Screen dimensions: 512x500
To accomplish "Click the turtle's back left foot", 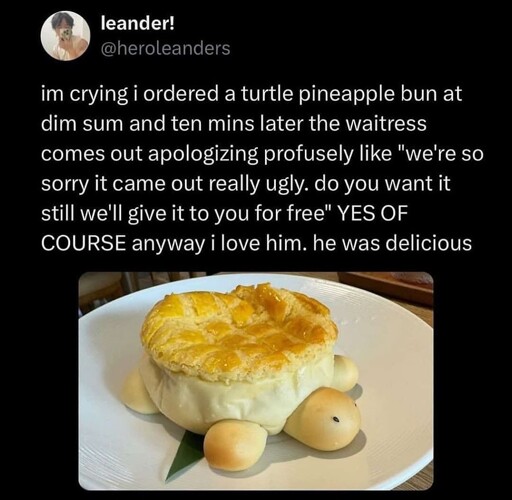I will coord(137,391).
